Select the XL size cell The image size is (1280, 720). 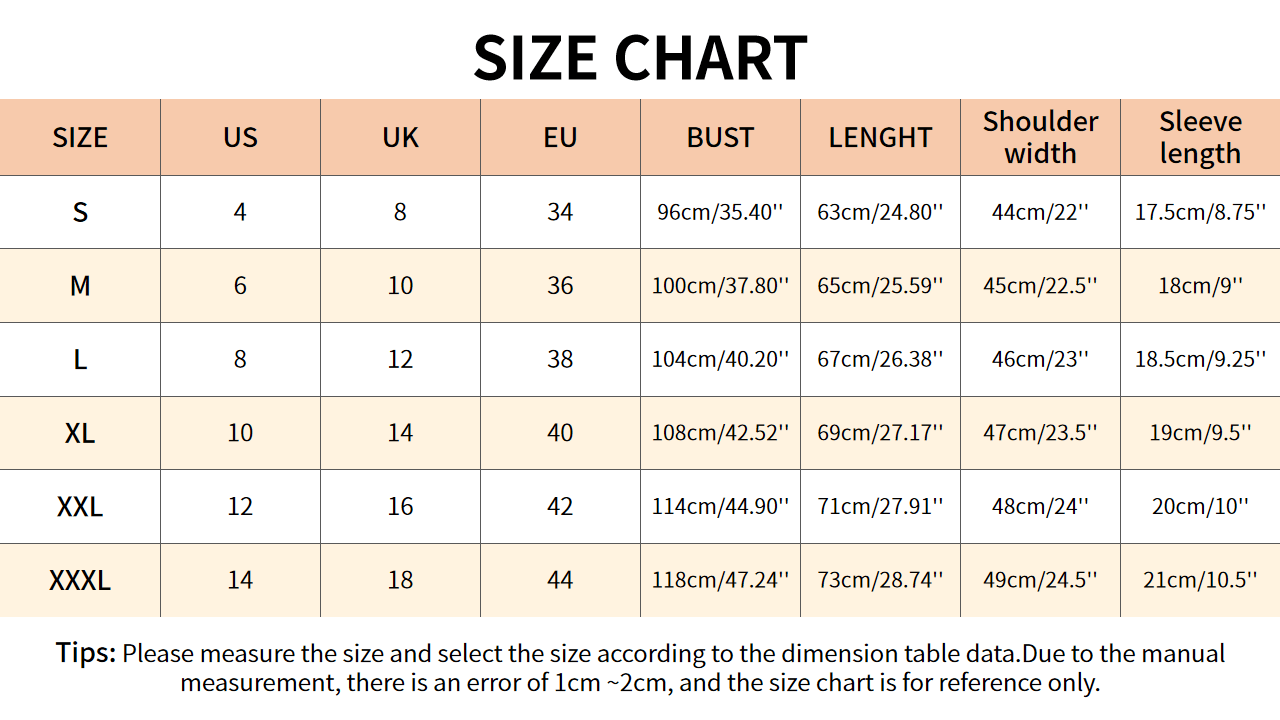80,433
